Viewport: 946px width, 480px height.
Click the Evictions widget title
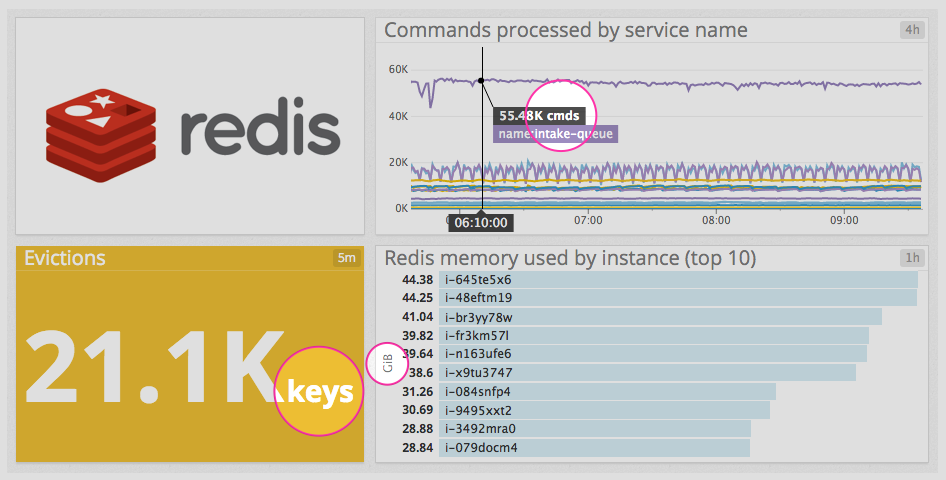coord(65,258)
